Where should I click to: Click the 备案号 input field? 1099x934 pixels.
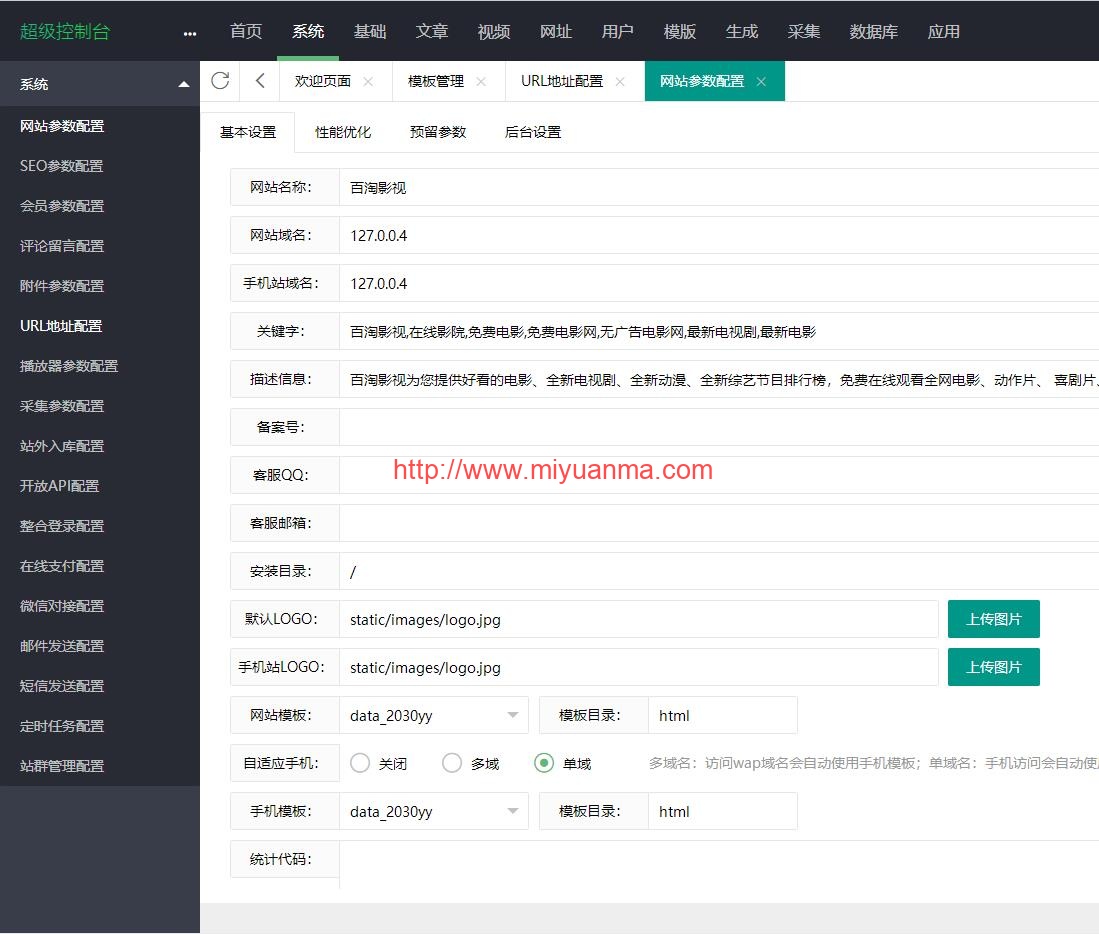[719, 427]
